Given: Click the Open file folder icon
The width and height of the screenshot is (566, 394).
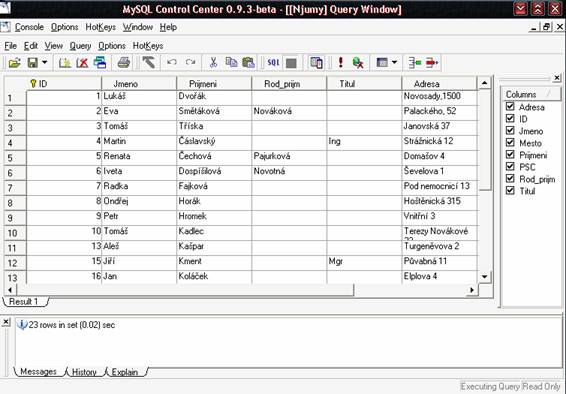Looking at the screenshot, I should pyautogui.click(x=14, y=63).
